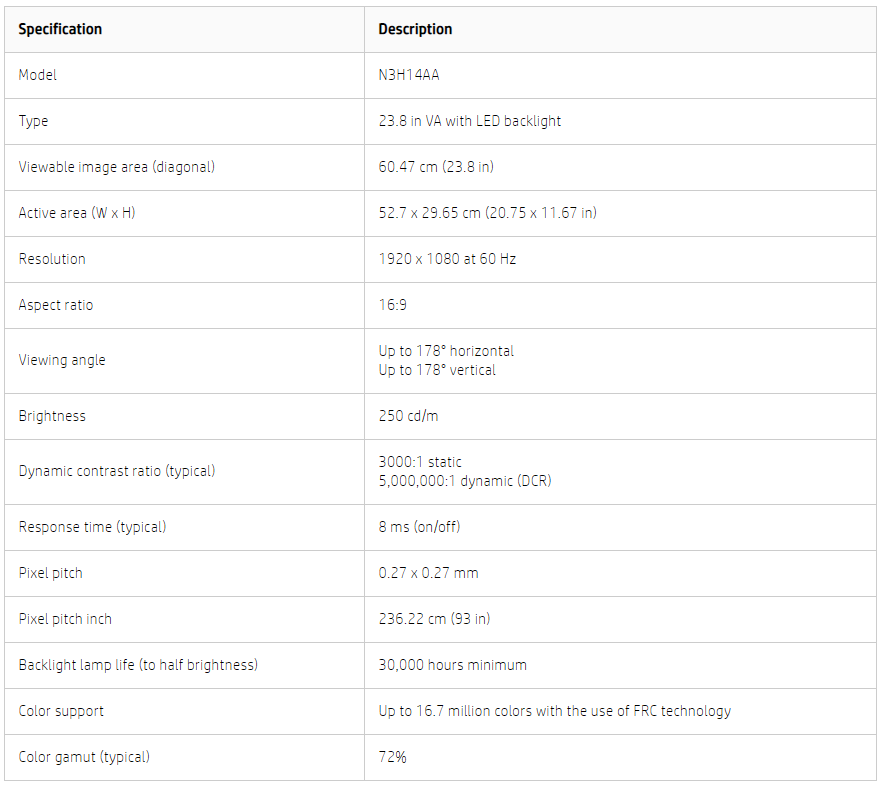Click the Brightness value '250 cd/m'
Image resolution: width=884 pixels, height=789 pixels.
click(x=406, y=416)
